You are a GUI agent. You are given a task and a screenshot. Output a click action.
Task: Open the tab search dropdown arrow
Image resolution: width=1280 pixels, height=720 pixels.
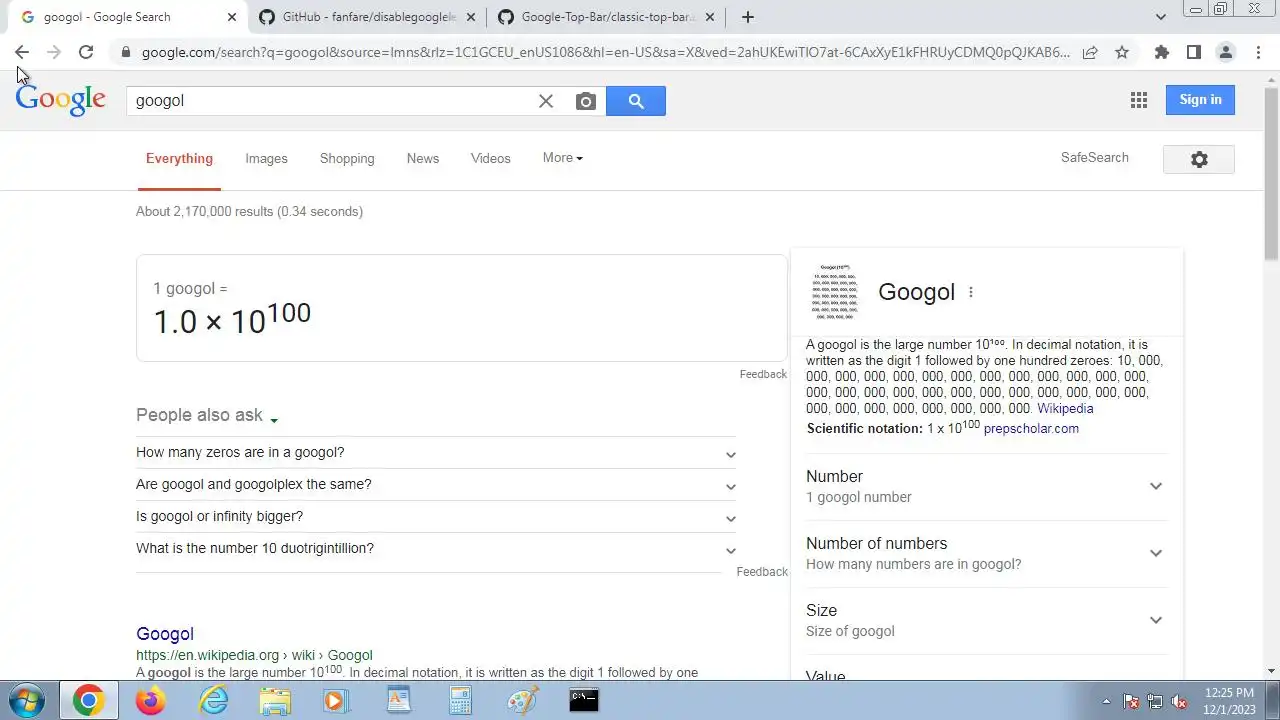click(1161, 17)
